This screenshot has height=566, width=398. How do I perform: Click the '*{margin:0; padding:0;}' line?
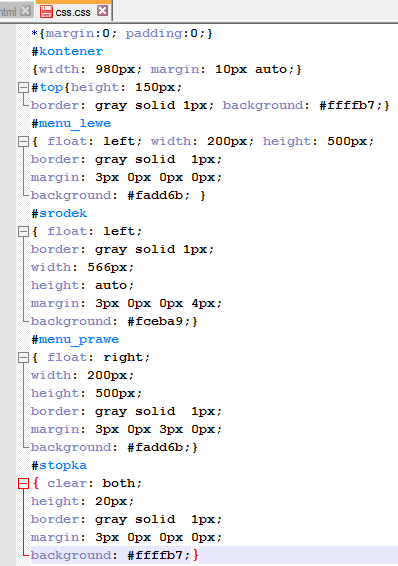(x=122, y=34)
